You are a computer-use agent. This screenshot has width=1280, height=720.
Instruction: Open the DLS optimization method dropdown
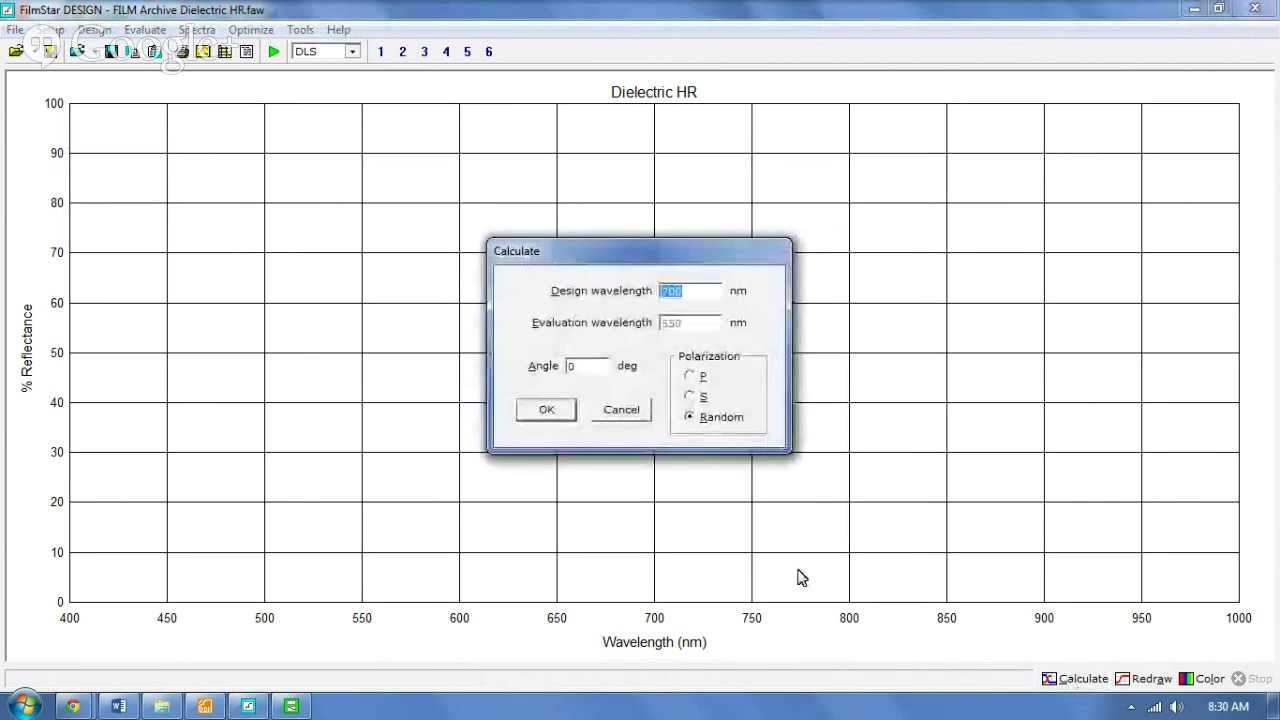point(352,51)
